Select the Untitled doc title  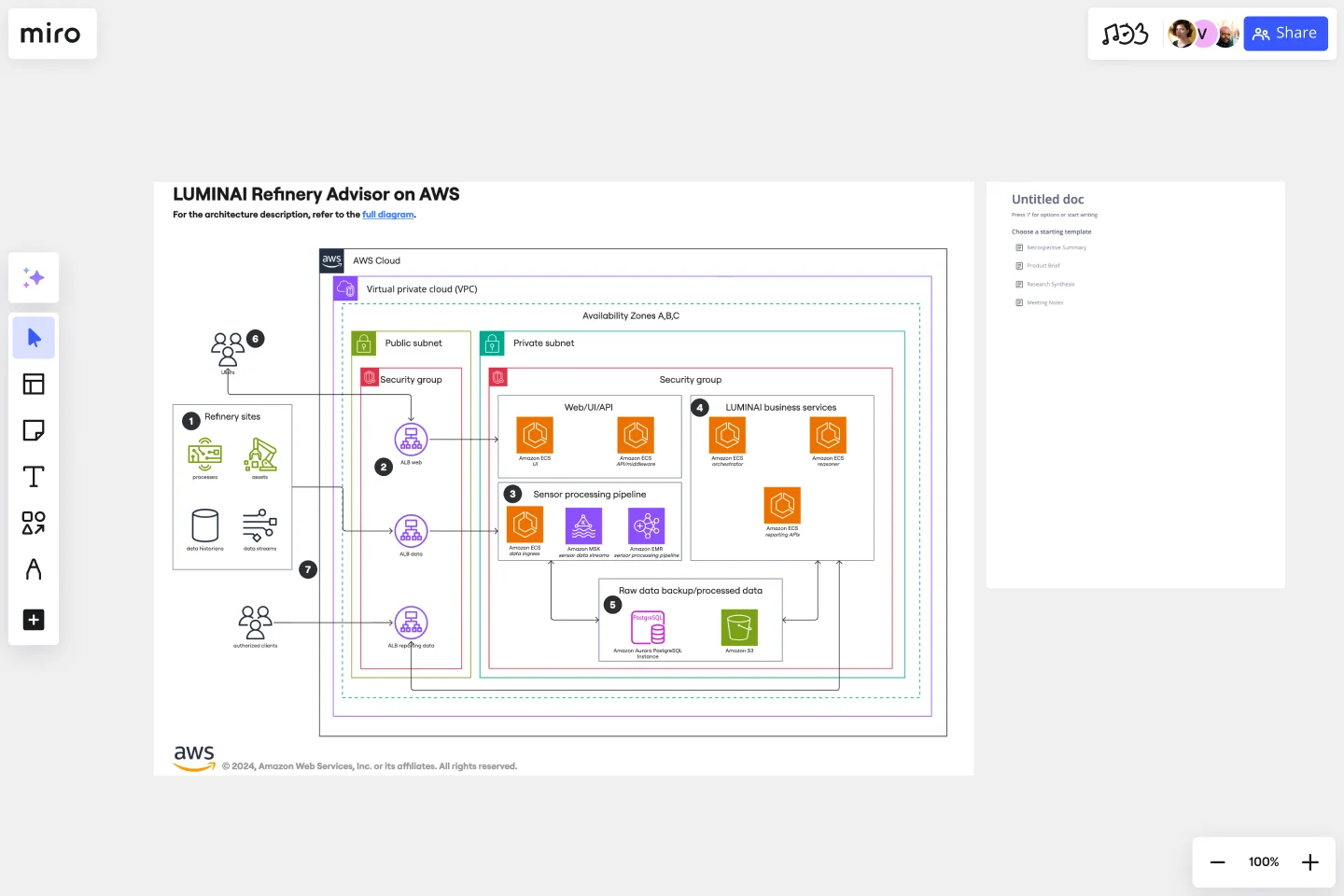pos(1048,200)
